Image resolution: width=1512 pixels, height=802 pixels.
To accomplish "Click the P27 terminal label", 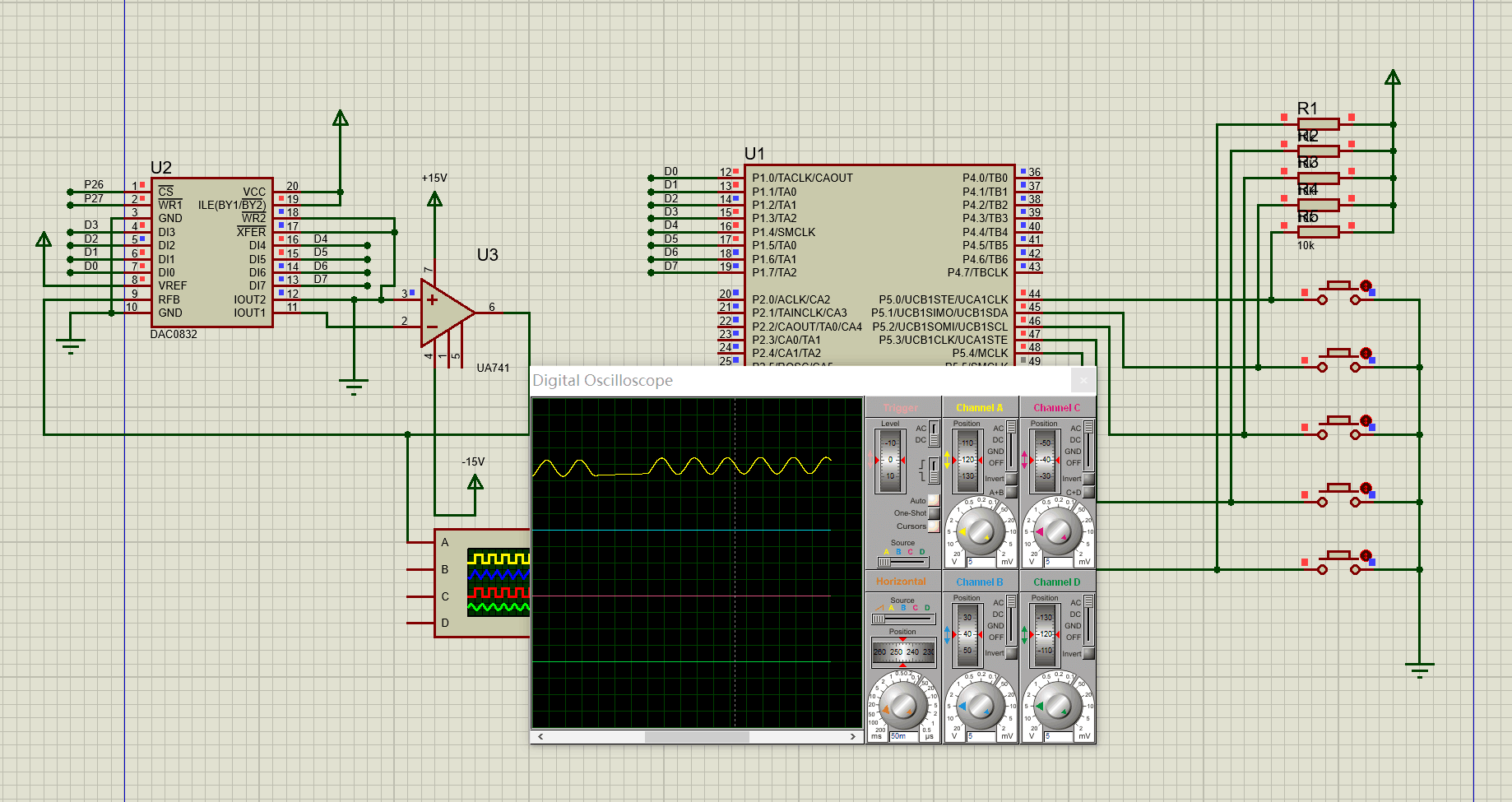I will [94, 198].
